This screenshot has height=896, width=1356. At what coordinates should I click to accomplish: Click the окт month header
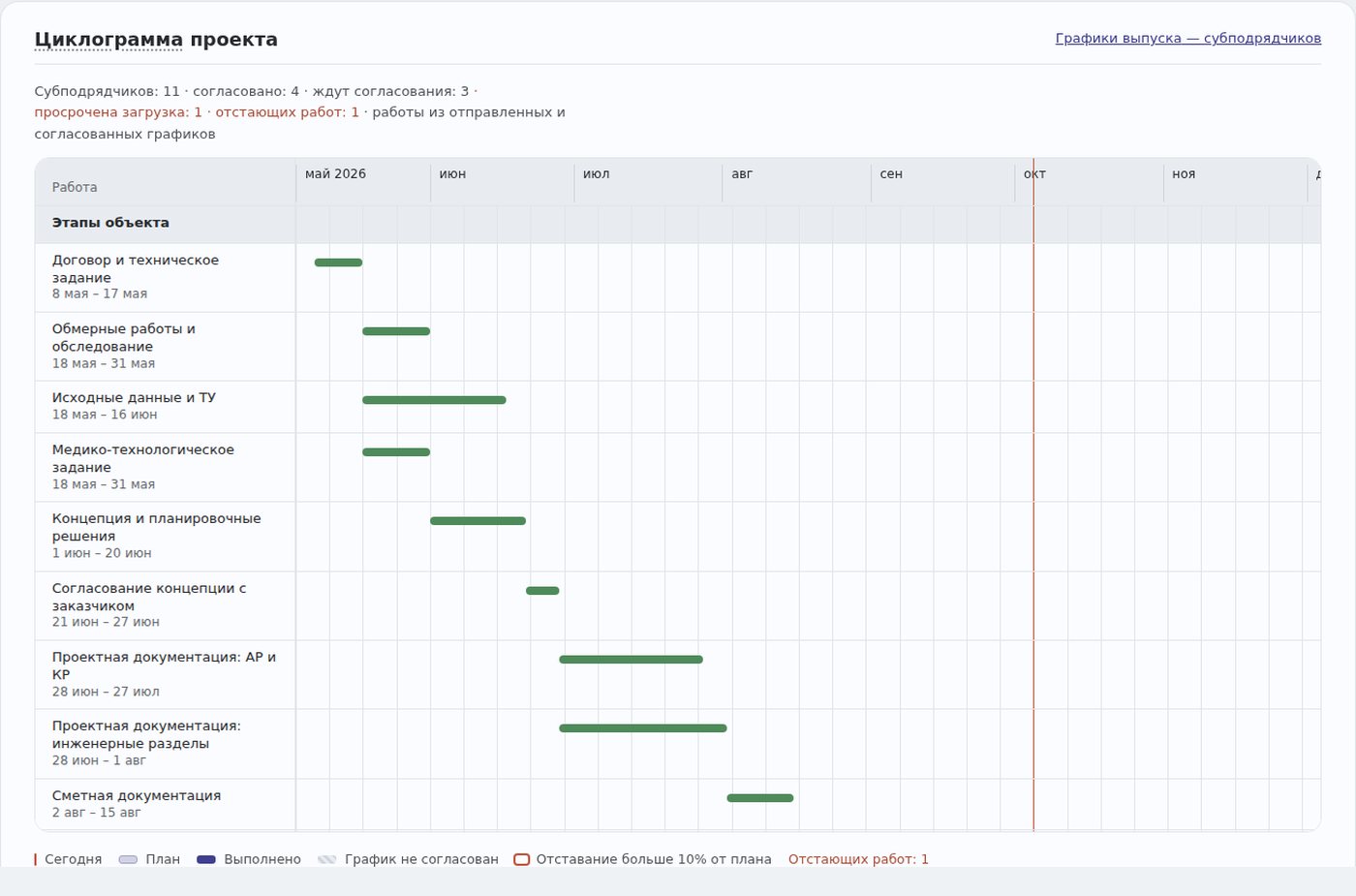1034,174
